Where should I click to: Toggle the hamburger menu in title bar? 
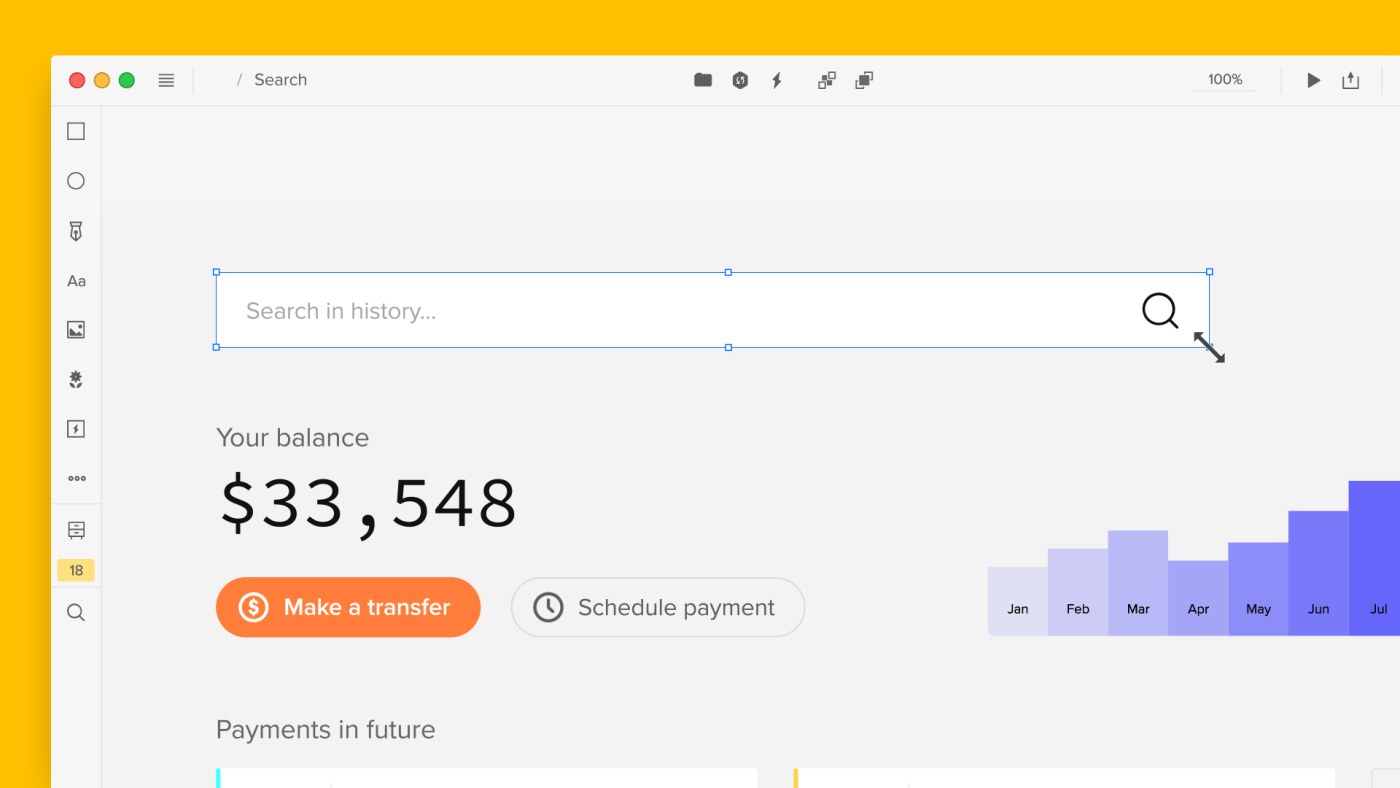(166, 80)
